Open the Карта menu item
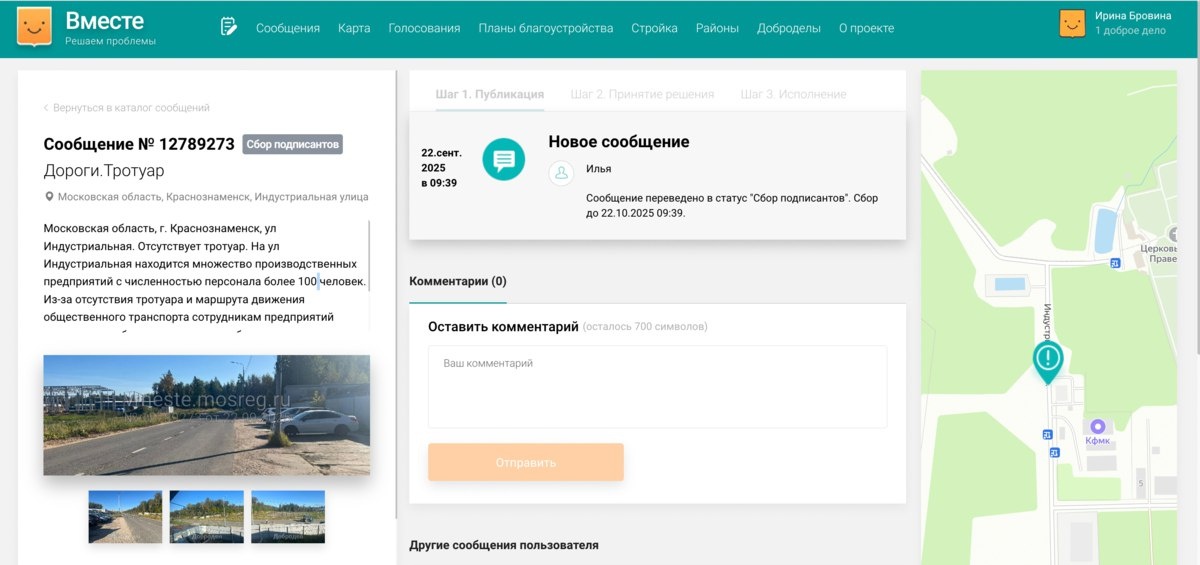The image size is (1200, 565). tap(354, 28)
